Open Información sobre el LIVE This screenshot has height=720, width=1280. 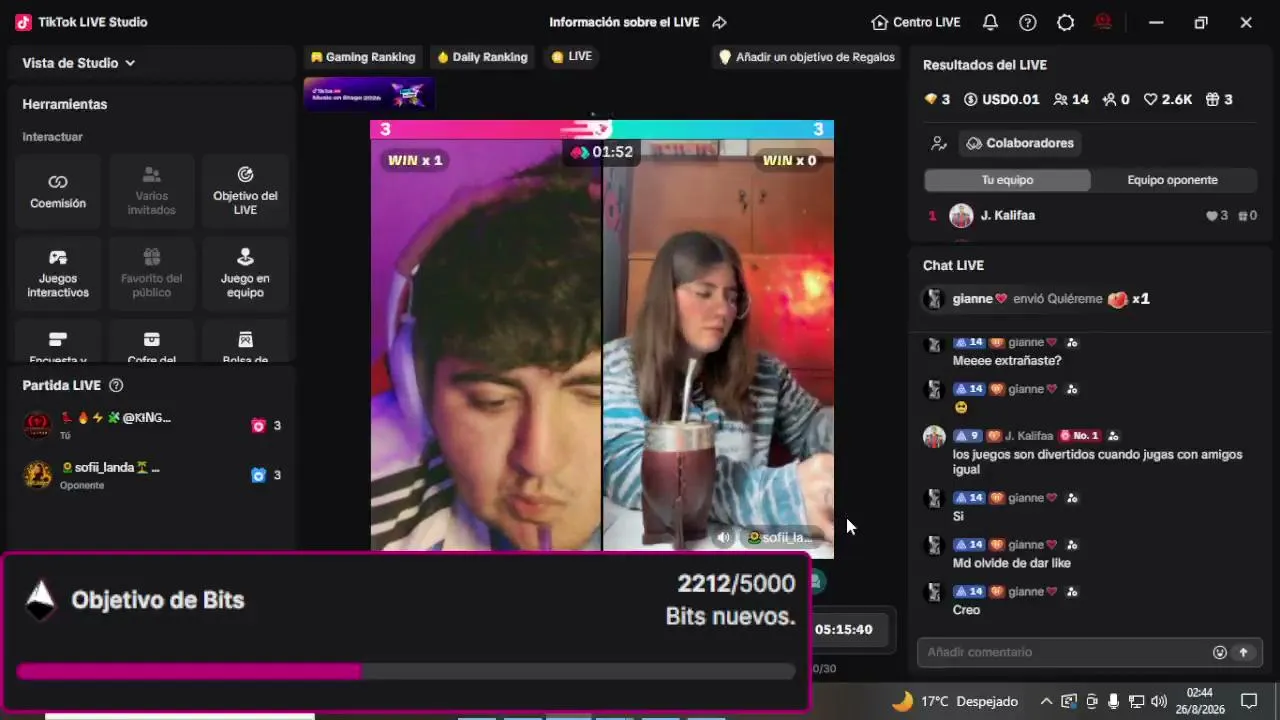[624, 22]
